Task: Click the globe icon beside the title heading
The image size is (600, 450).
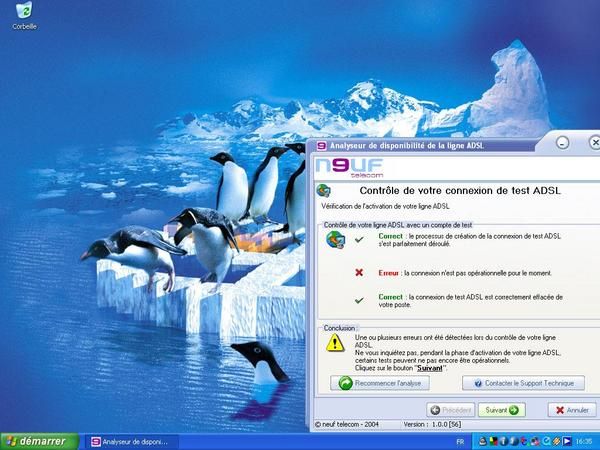Action: click(x=323, y=190)
